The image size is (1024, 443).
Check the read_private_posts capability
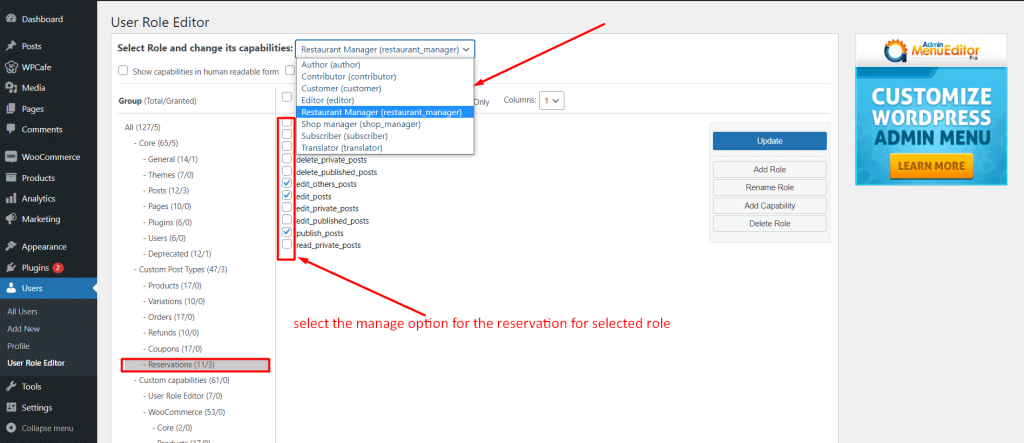pos(287,244)
